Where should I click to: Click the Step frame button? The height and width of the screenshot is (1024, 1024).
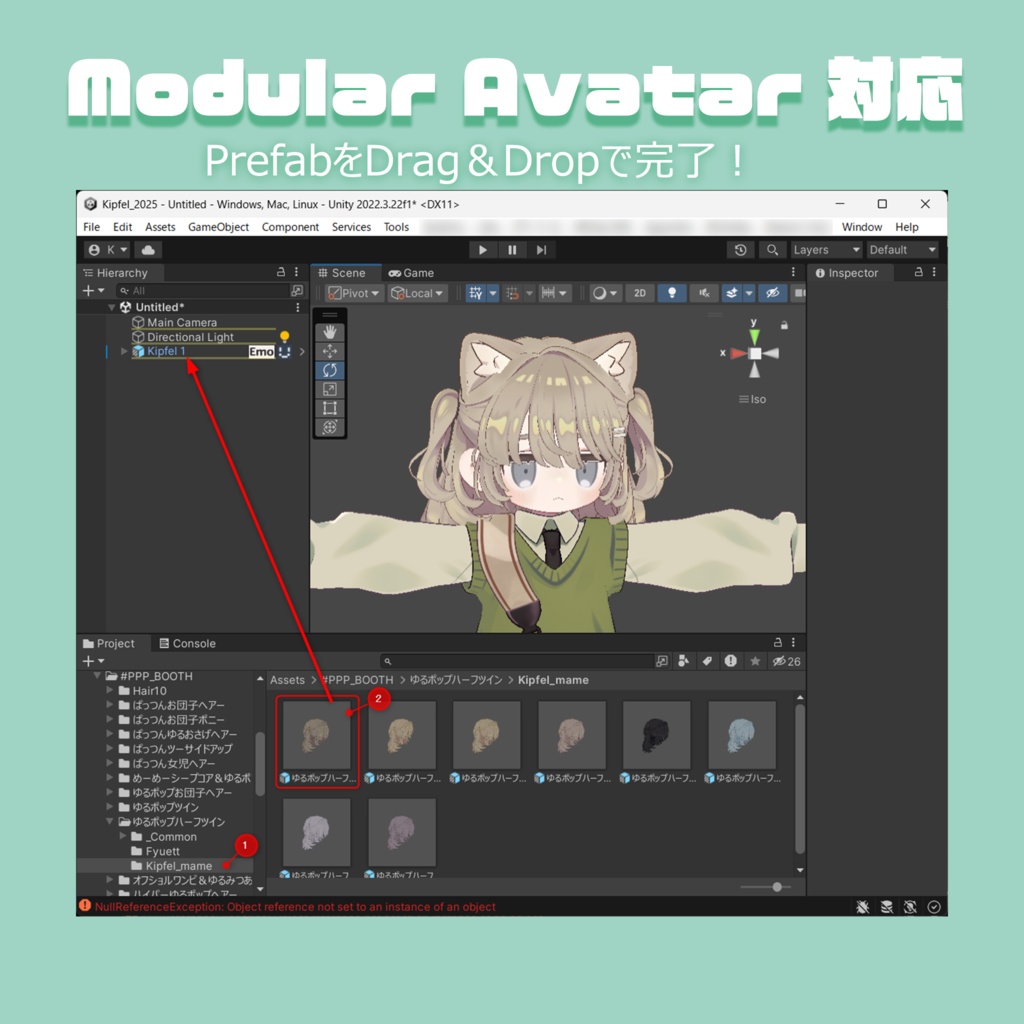tap(541, 249)
